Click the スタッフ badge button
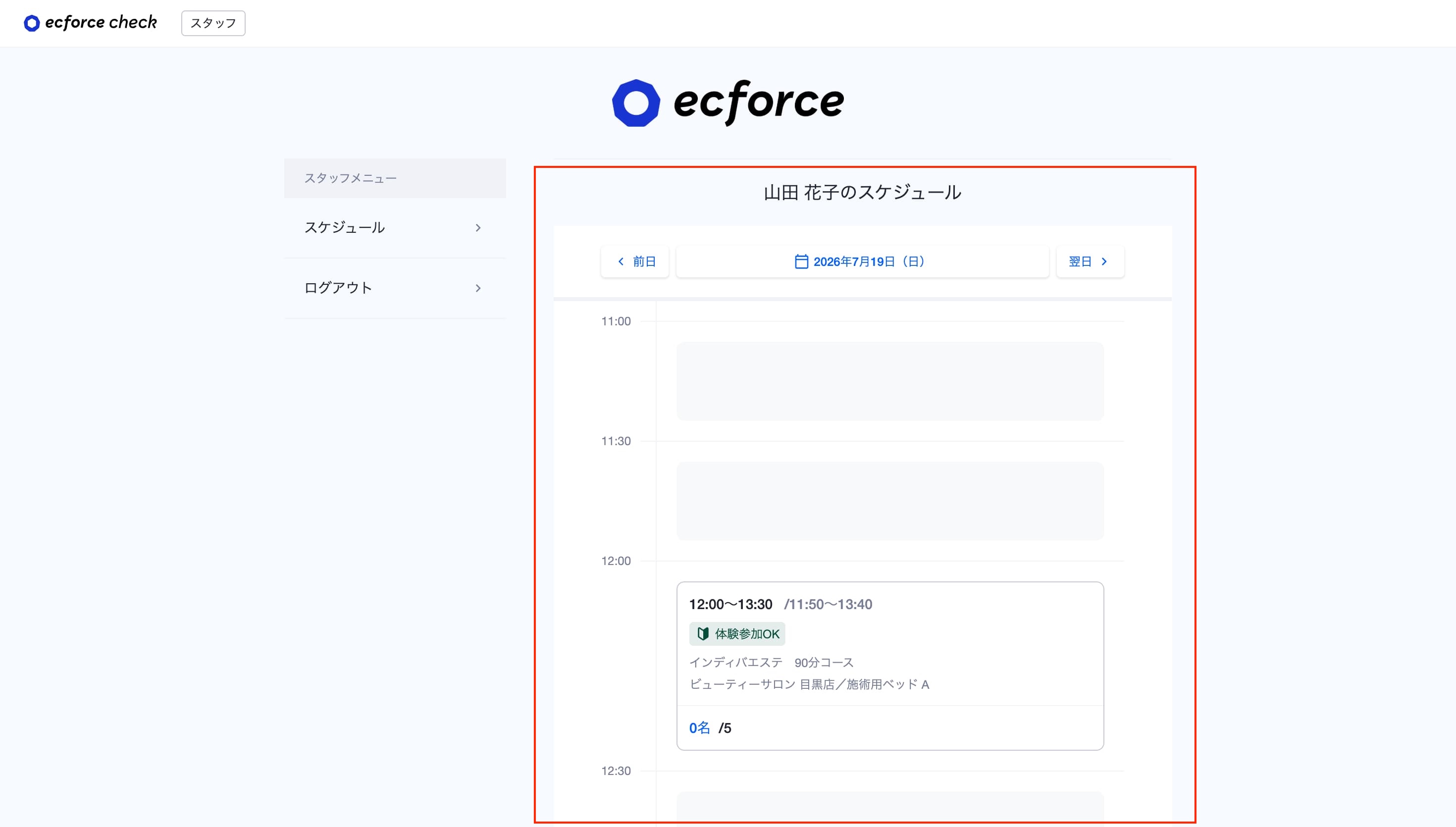The image size is (1456, 827). click(x=213, y=23)
